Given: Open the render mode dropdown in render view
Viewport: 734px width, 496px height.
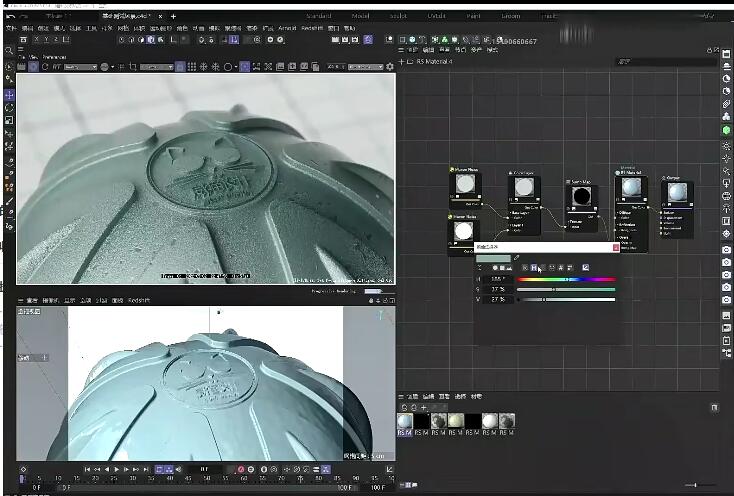Looking at the screenshot, I should (81, 67).
